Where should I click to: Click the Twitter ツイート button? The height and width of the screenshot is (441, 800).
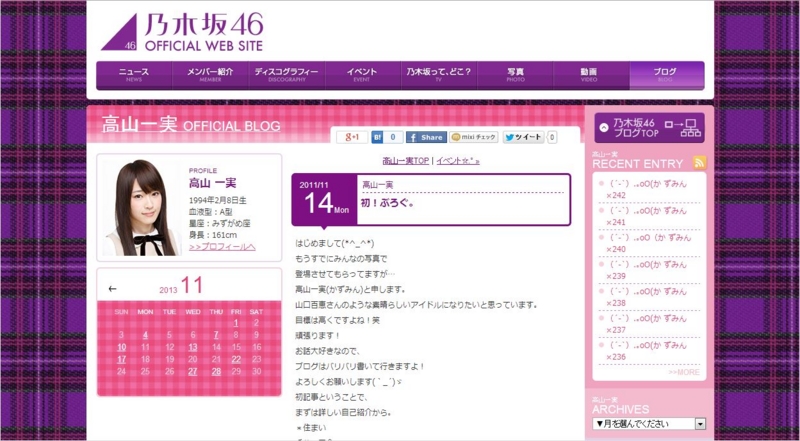point(523,137)
